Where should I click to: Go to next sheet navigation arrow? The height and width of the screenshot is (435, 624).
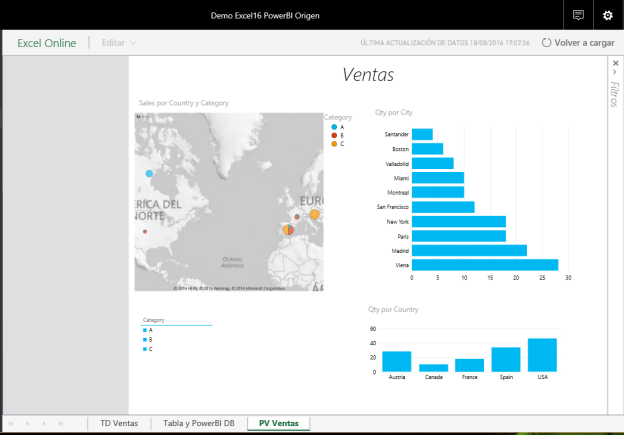point(45,424)
